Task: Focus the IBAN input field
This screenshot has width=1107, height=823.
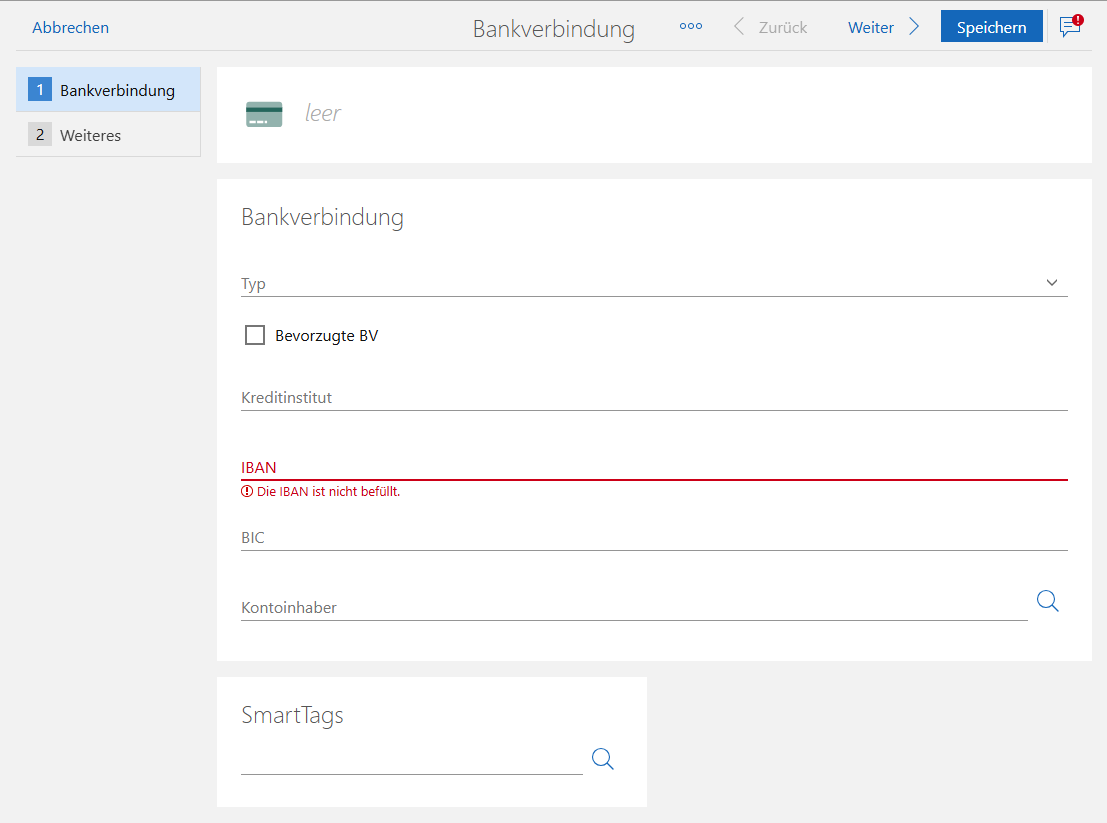Action: pos(654,467)
